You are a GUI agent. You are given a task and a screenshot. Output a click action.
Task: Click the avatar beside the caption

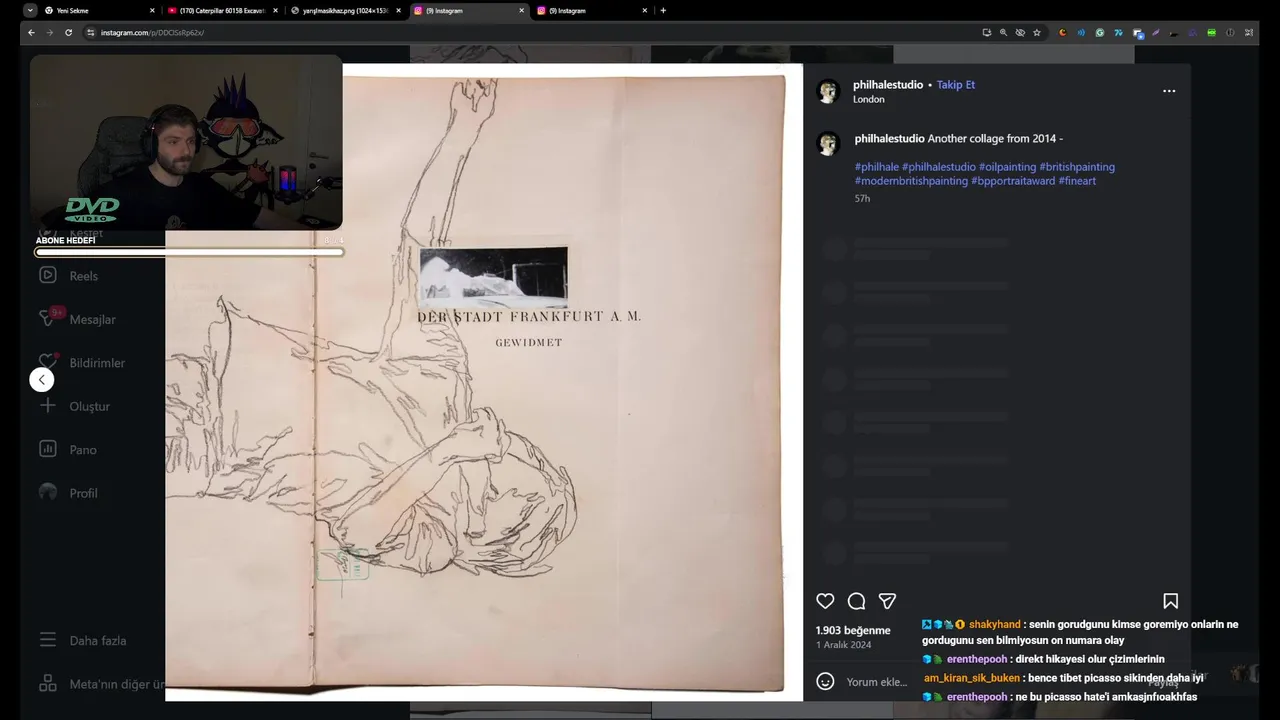pyautogui.click(x=828, y=143)
